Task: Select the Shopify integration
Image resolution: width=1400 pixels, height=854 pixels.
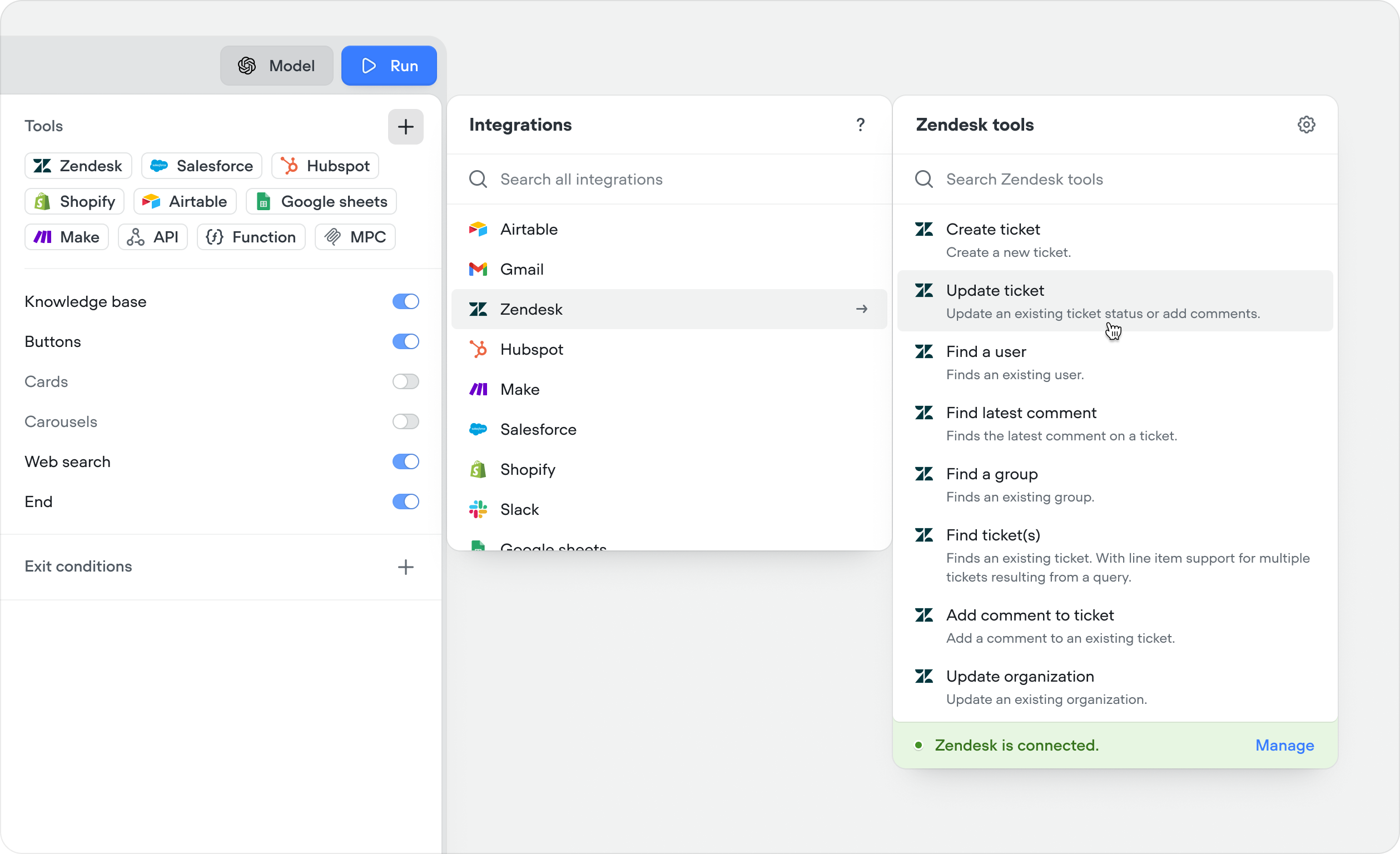Action: pos(527,469)
